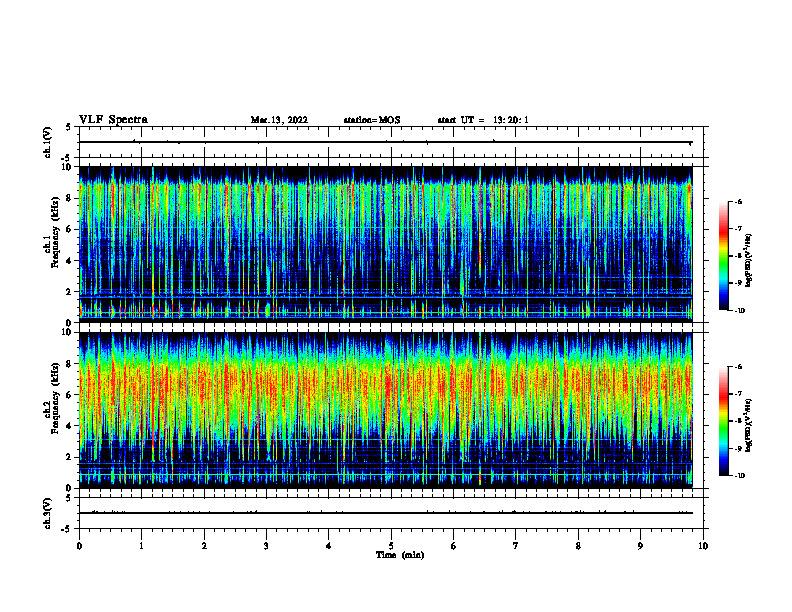Click the ch.1 frequency axis "2" tick label

tap(70, 292)
